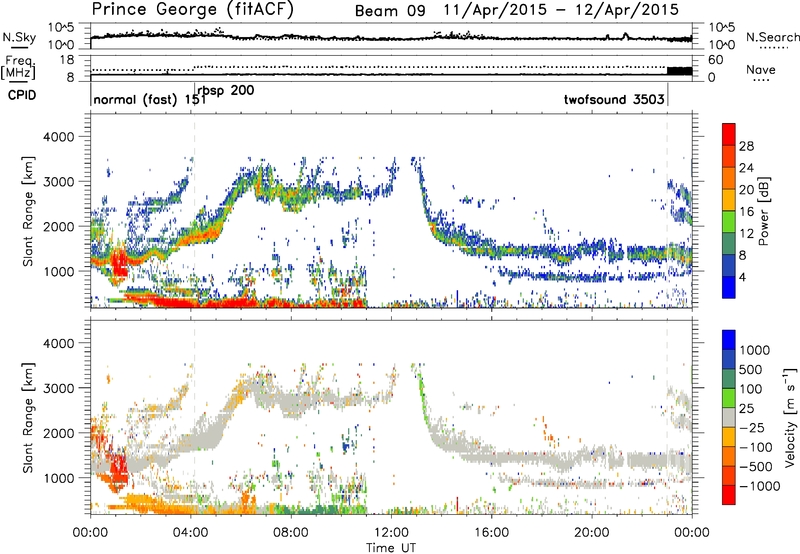Click the "Prince George (fitACF)" plot title
800x554 pixels.
192,9
